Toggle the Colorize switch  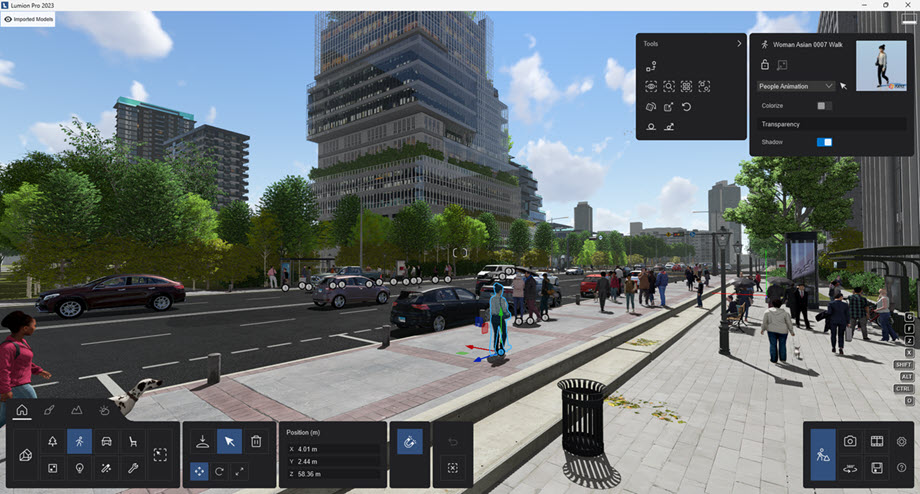[x=823, y=106]
